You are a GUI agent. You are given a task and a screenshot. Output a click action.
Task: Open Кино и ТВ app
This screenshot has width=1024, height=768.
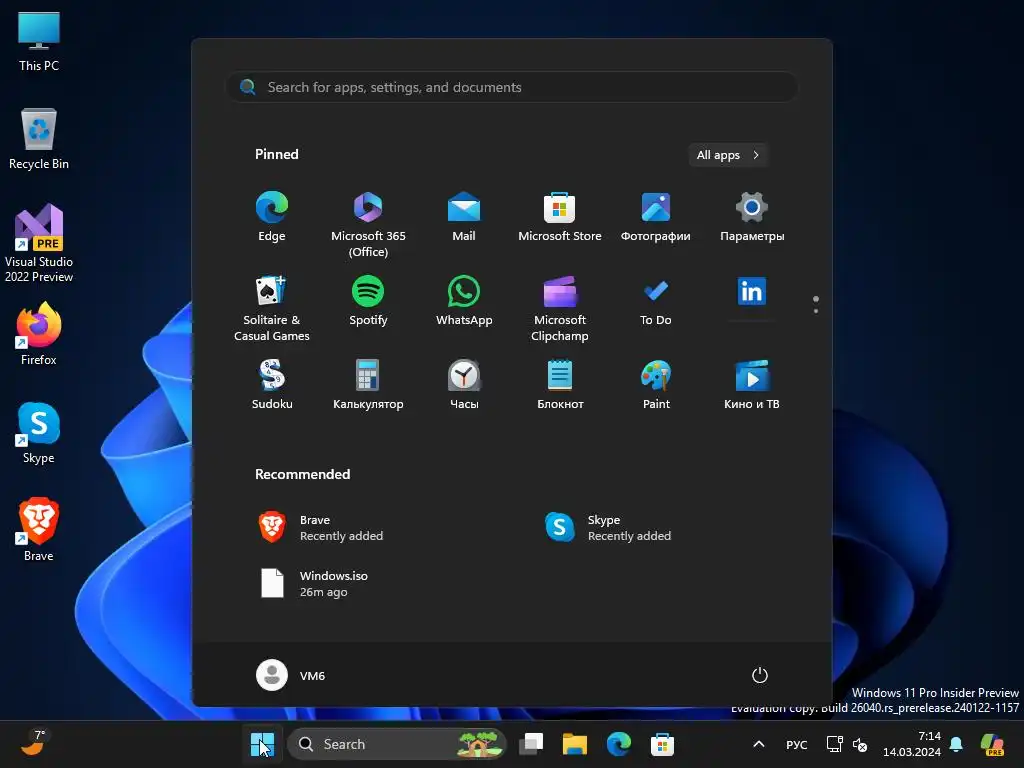coord(752,385)
